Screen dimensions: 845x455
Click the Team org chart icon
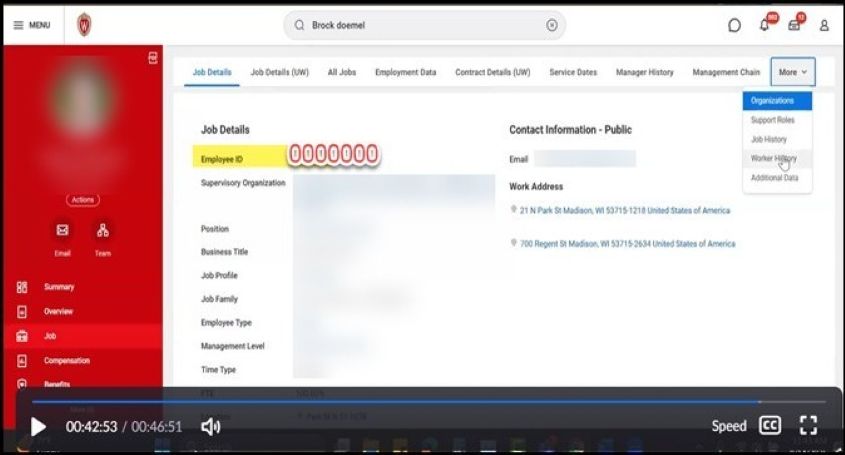click(103, 231)
